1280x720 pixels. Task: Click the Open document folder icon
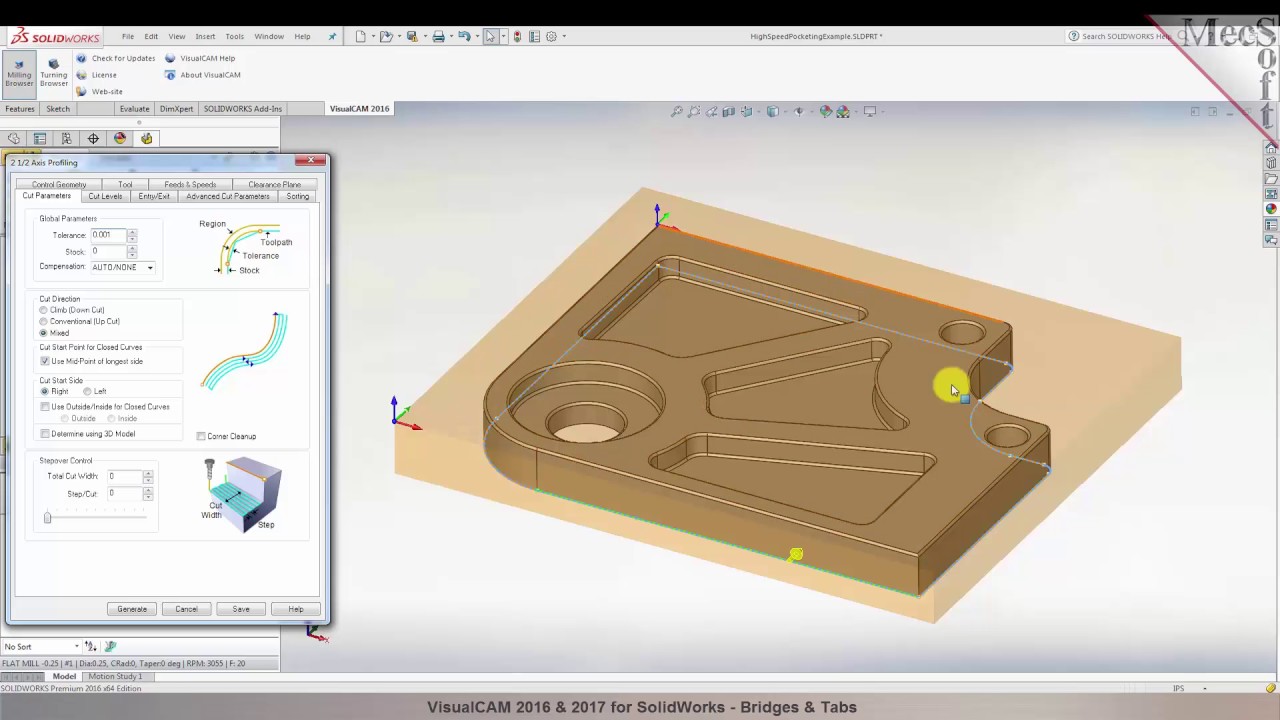click(x=386, y=36)
